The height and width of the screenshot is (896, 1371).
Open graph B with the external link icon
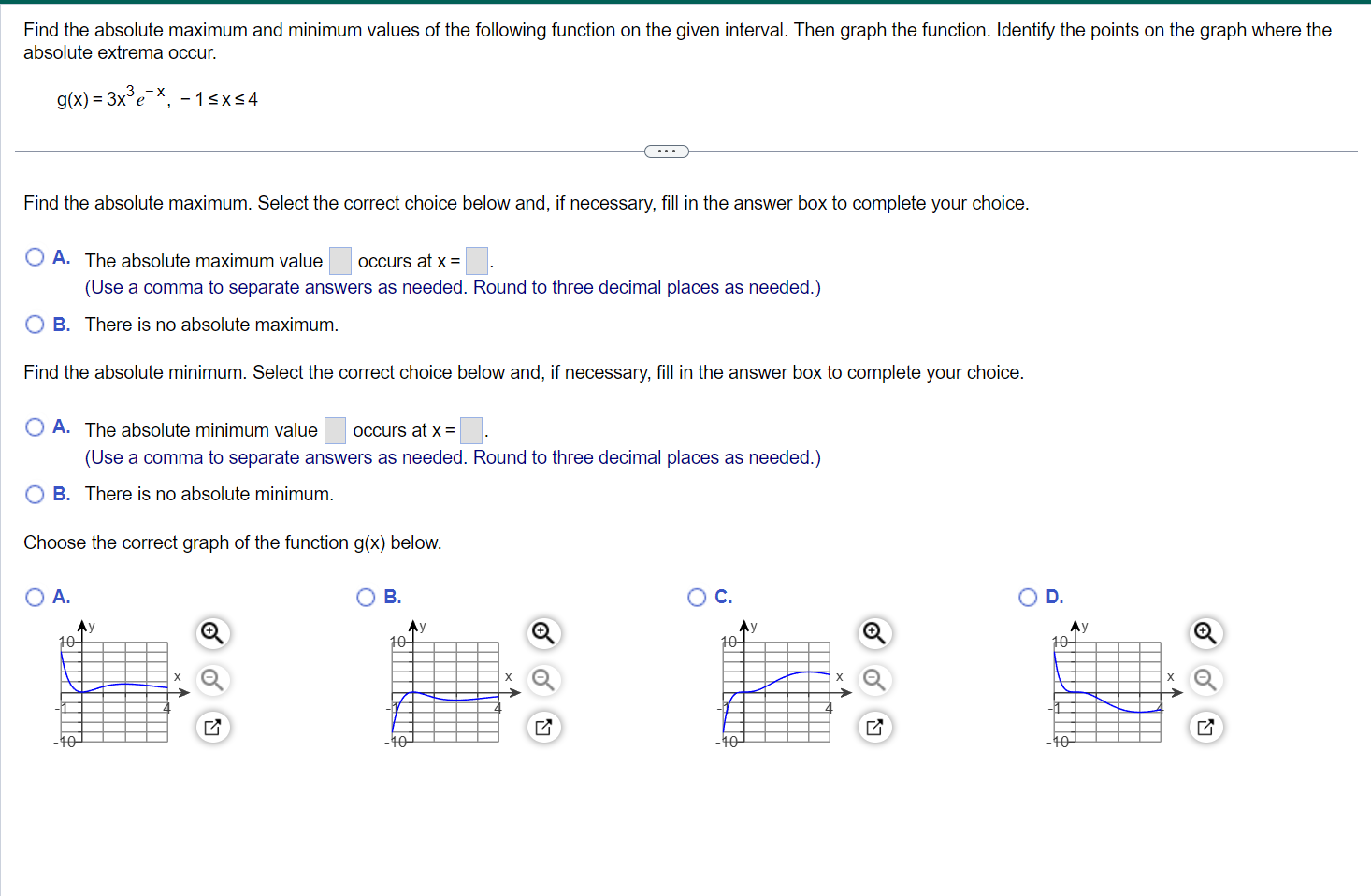click(x=543, y=727)
